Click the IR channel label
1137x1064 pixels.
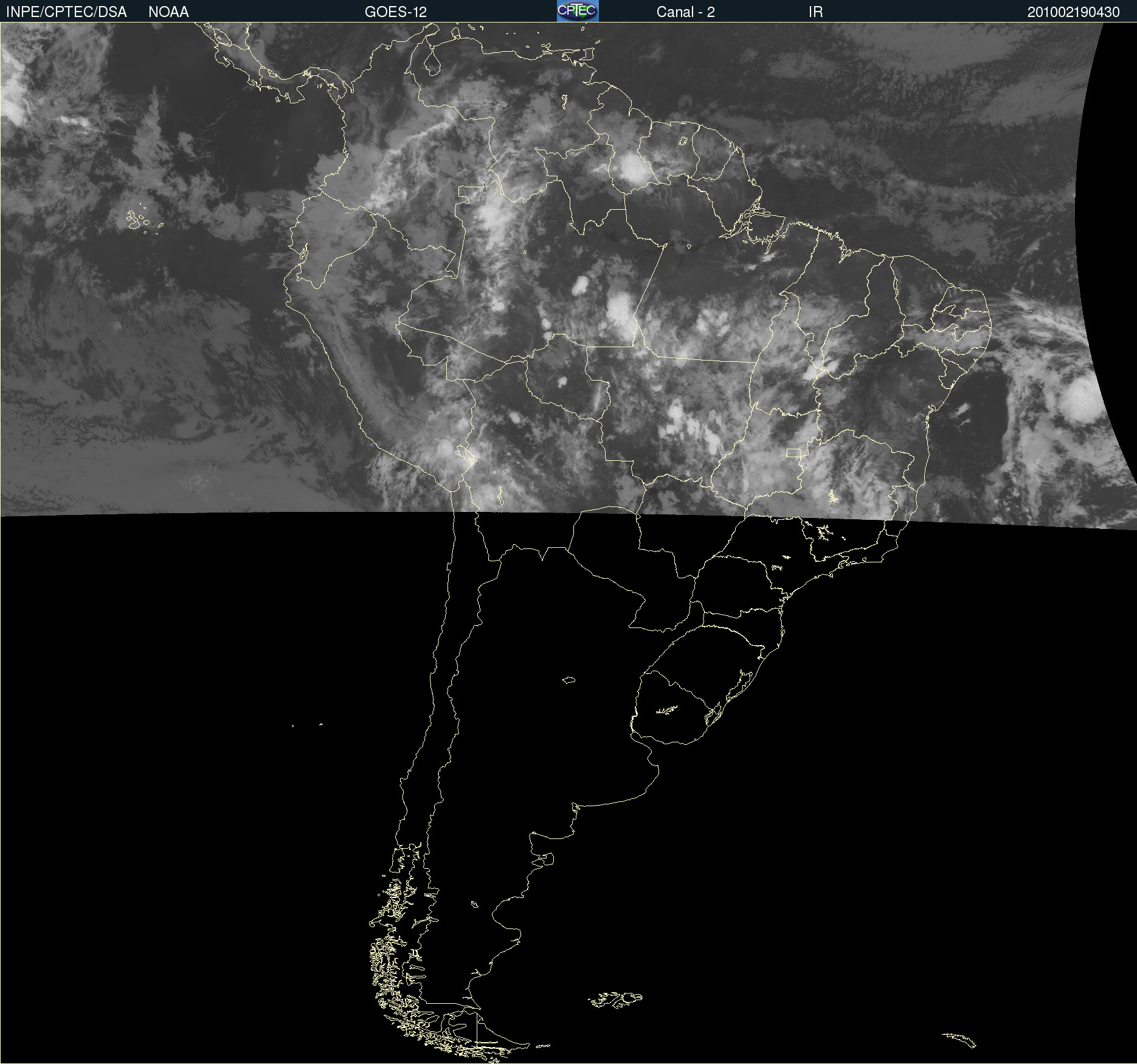(x=815, y=12)
